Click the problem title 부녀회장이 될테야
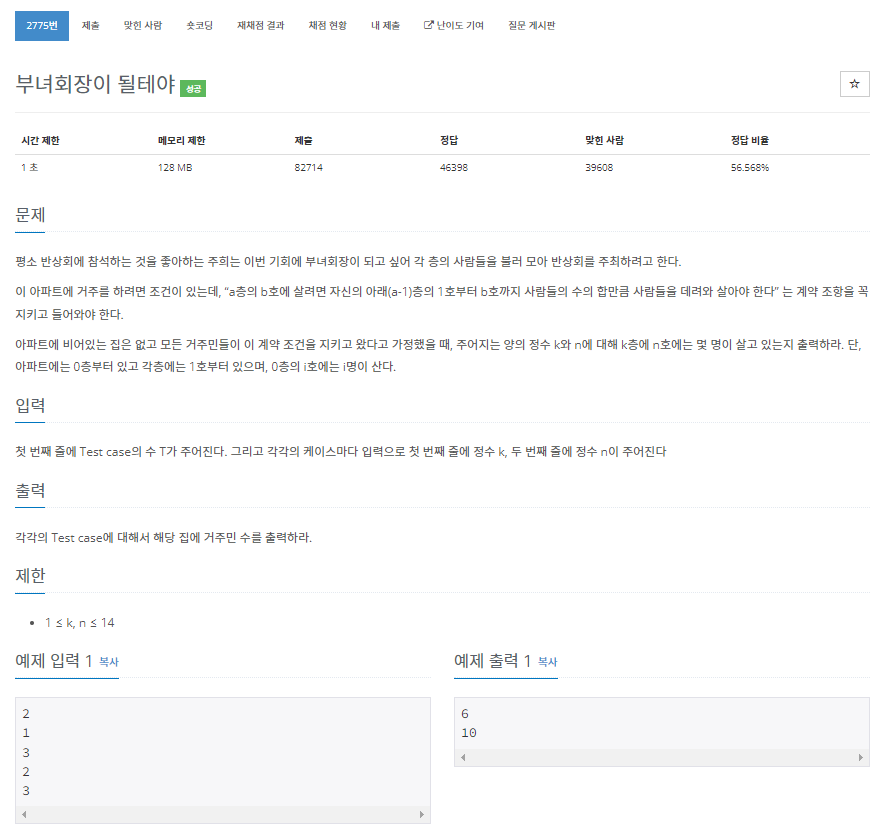This screenshot has height=831, width=887. [95, 84]
